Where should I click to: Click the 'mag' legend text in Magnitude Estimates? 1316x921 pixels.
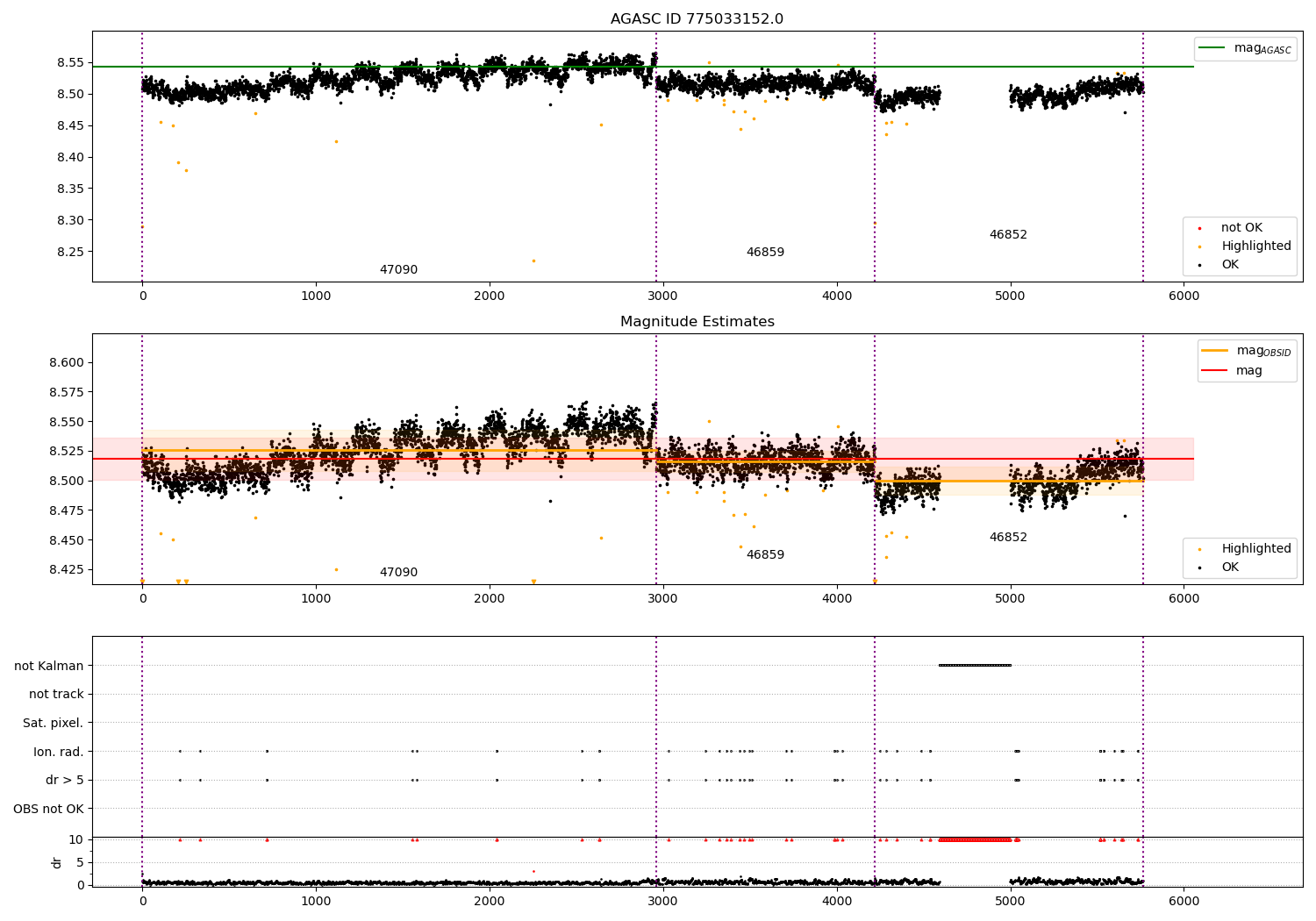click(x=1249, y=371)
